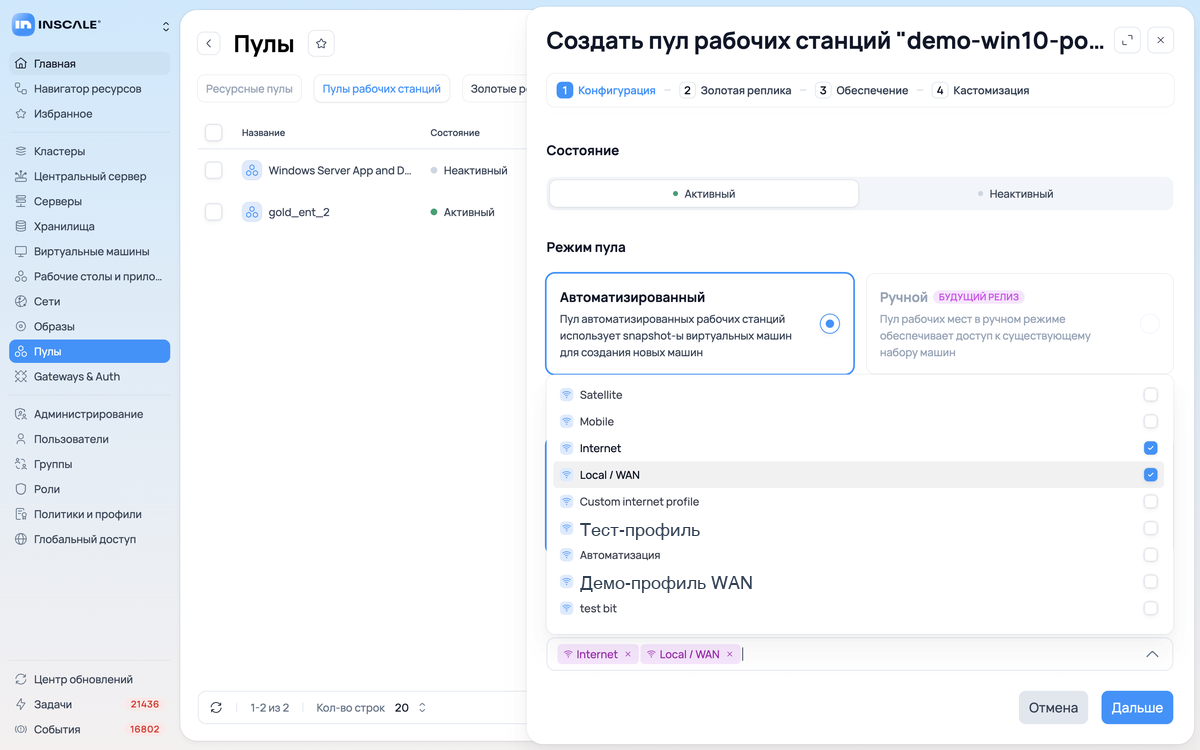Image resolution: width=1200 pixels, height=750 pixels.
Task: Open Группы sidebar icon
Action: [x=21, y=464]
